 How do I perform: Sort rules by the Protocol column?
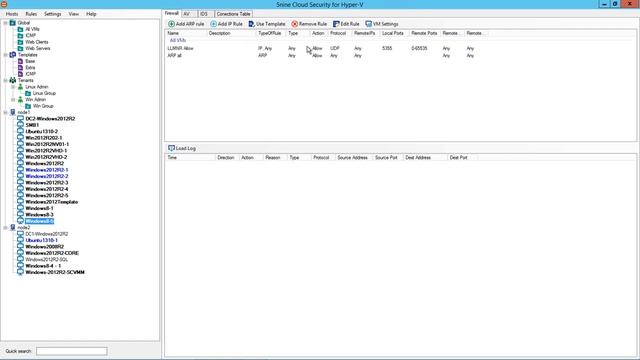click(x=340, y=33)
